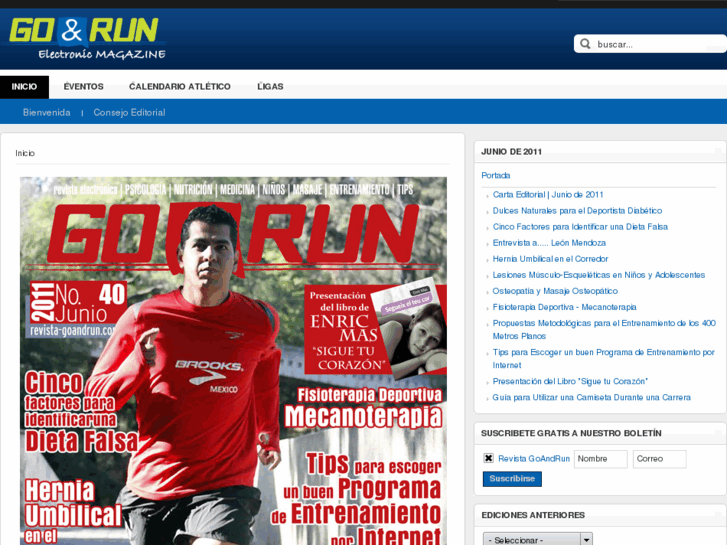The height and width of the screenshot is (545, 727).
Task: Open Carta Editorial | Junio de 2011
Action: (548, 195)
